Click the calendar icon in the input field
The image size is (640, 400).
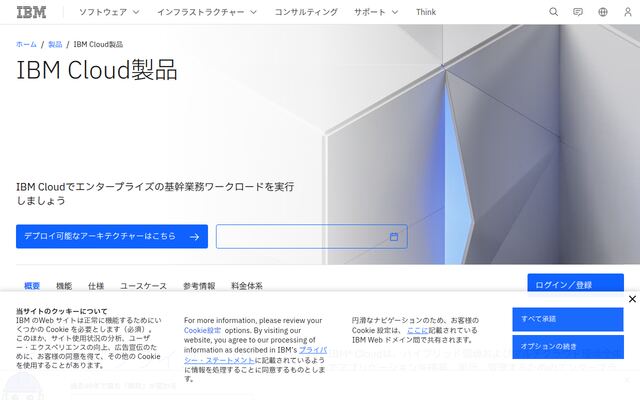click(393, 237)
